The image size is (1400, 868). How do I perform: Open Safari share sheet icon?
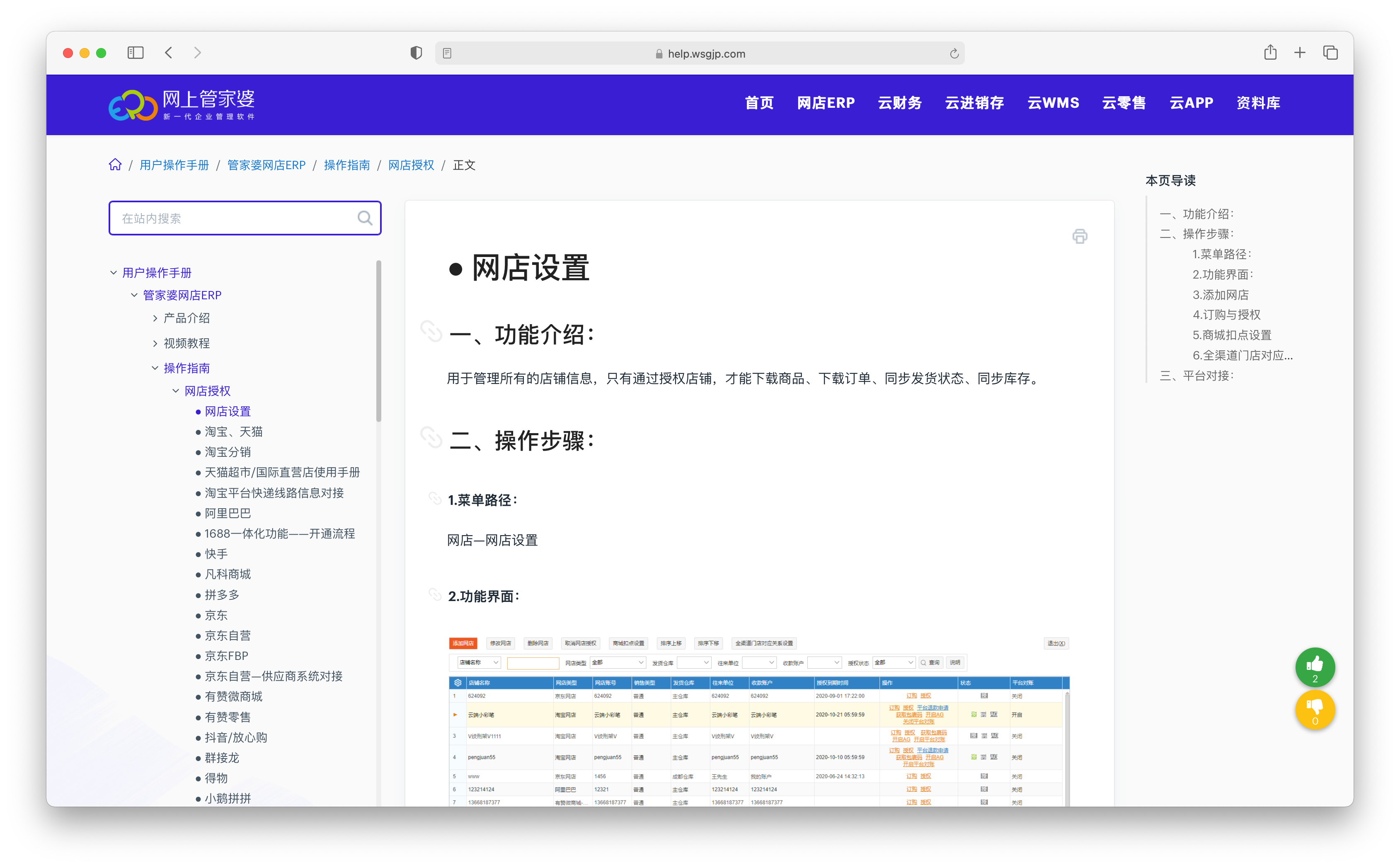click(x=1270, y=53)
